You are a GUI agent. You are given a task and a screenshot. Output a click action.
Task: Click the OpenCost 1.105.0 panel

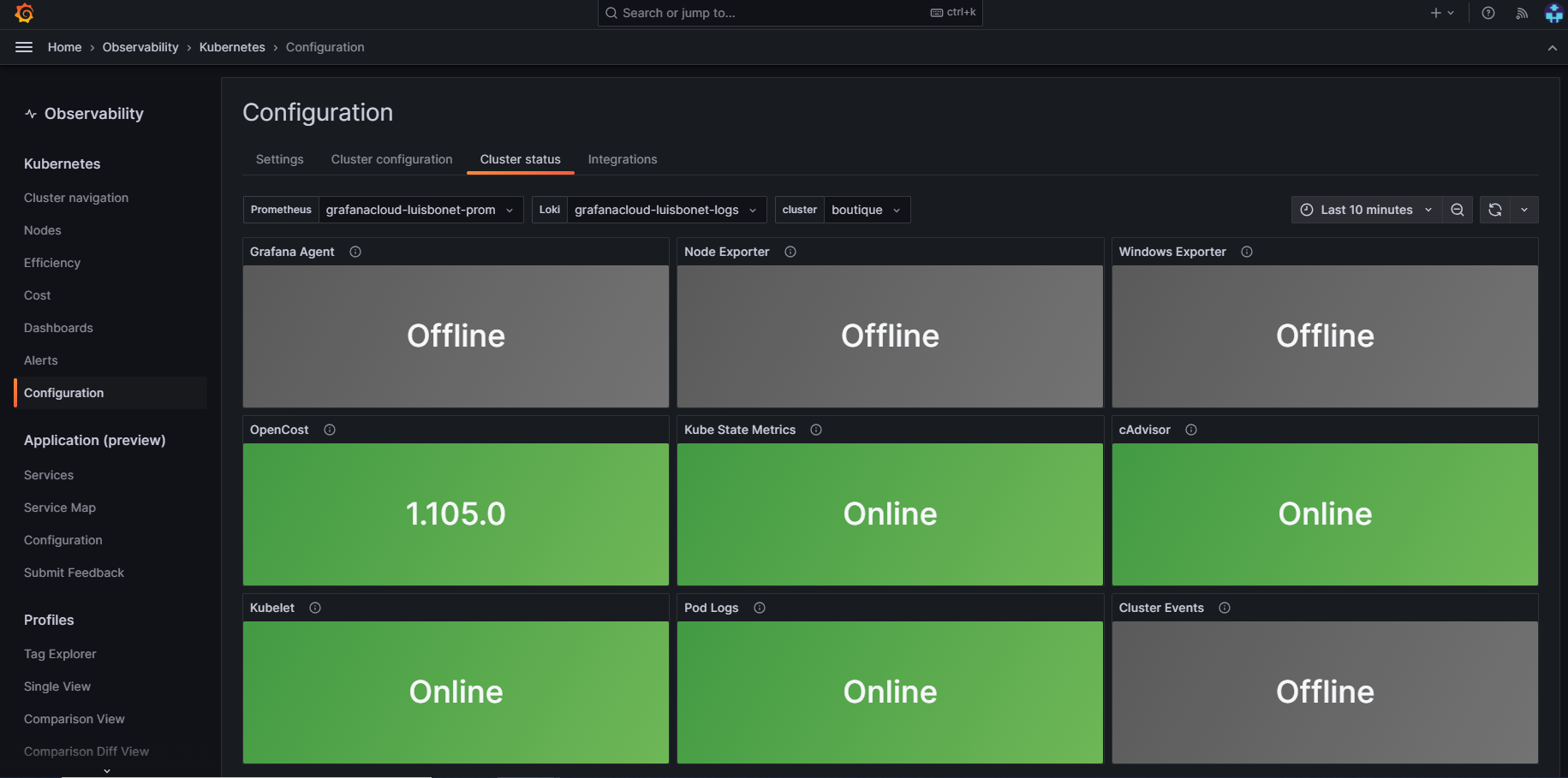(x=456, y=514)
